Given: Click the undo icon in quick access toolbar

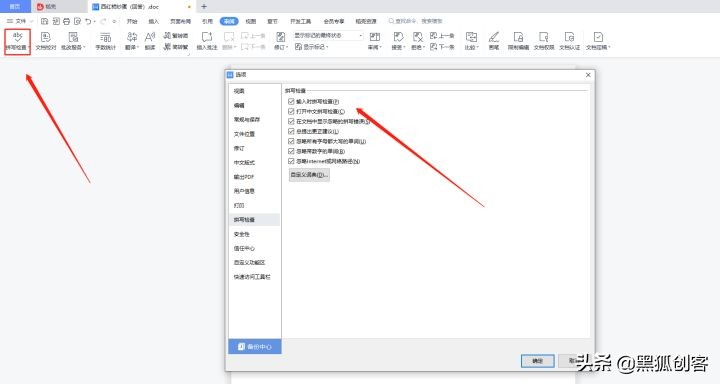Looking at the screenshot, I should pyautogui.click(x=88, y=21).
